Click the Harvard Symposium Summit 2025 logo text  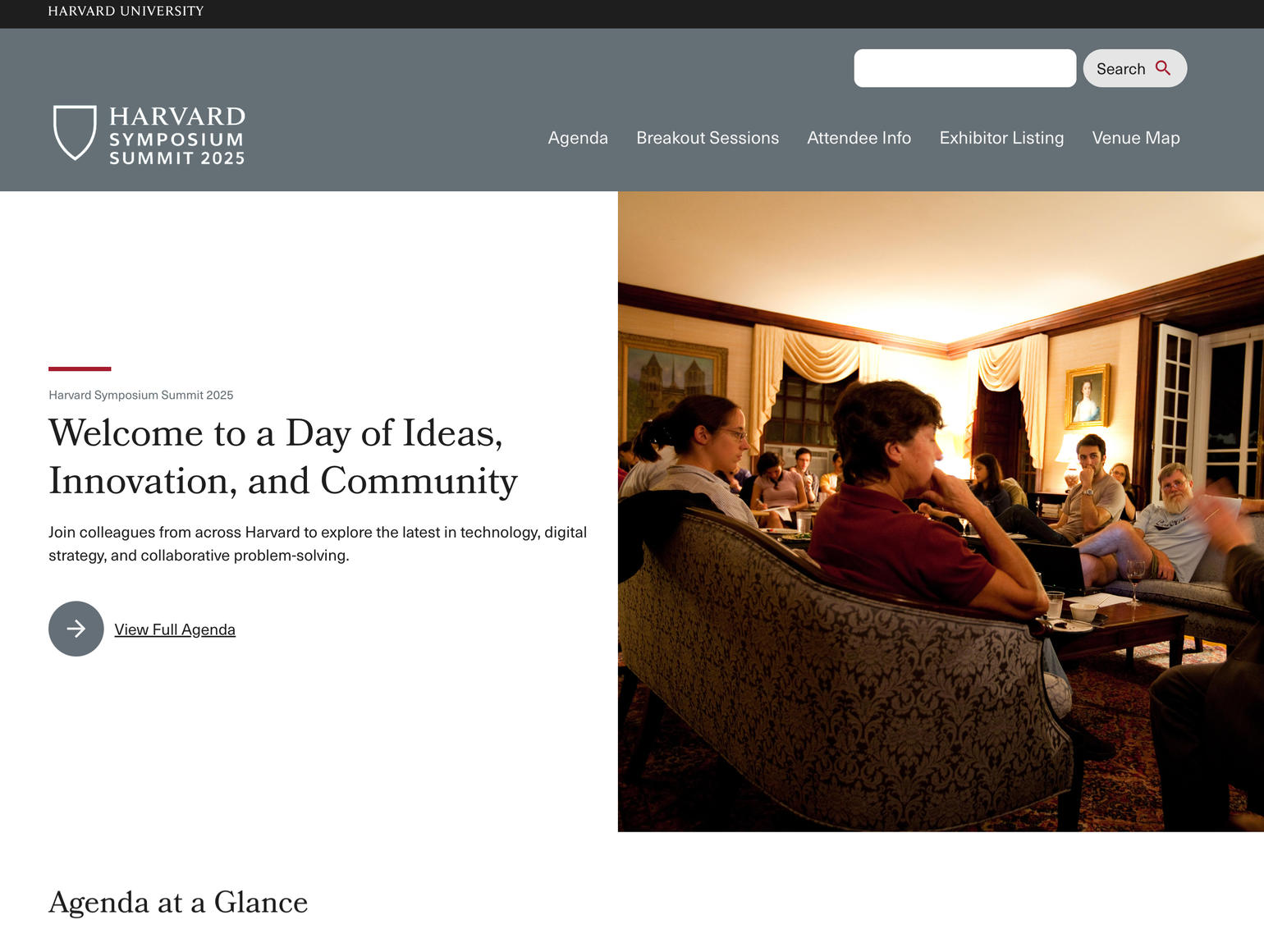point(177,136)
